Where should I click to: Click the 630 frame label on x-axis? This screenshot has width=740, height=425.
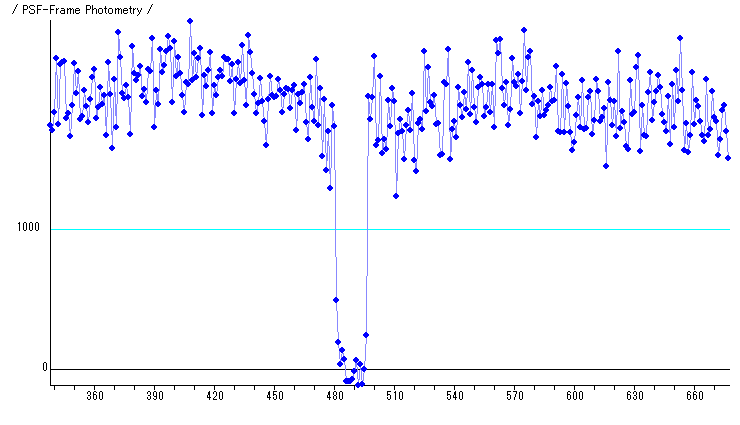[635, 397]
